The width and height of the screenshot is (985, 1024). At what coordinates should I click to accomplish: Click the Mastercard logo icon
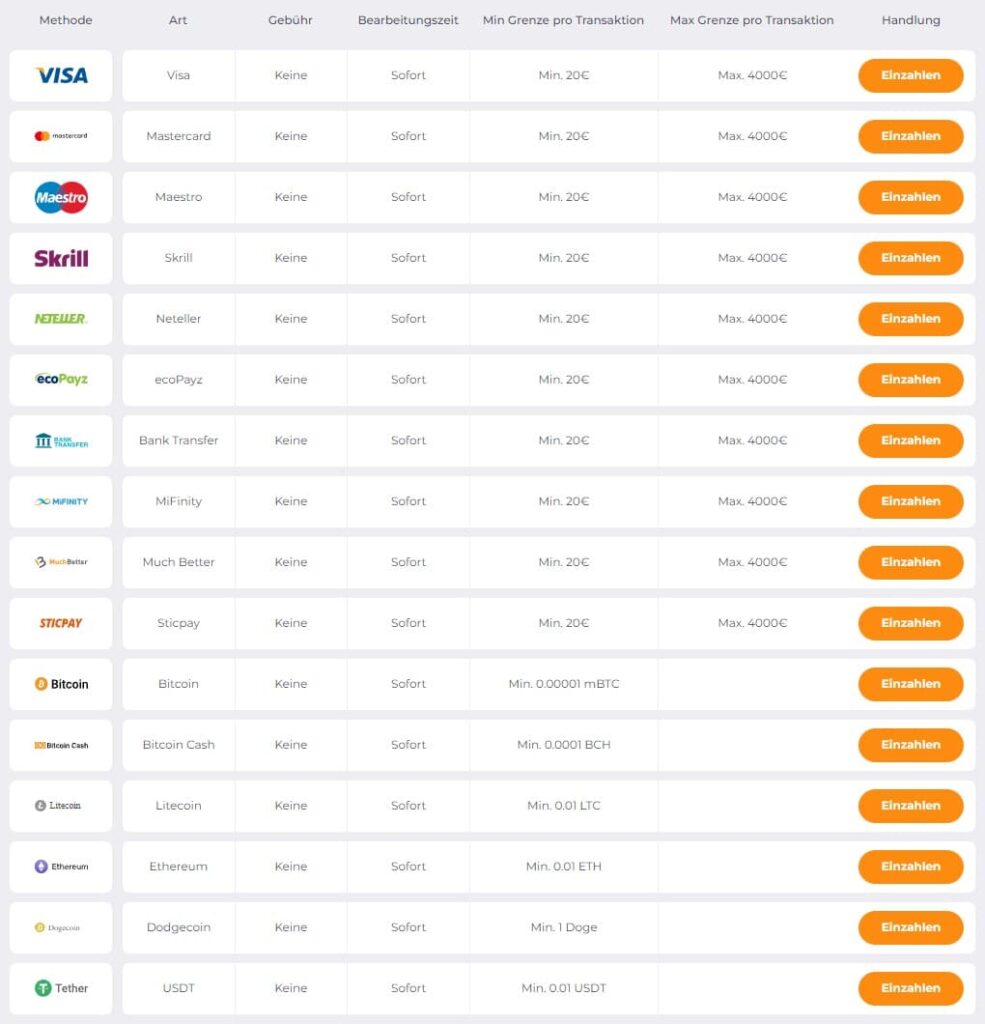pos(61,136)
